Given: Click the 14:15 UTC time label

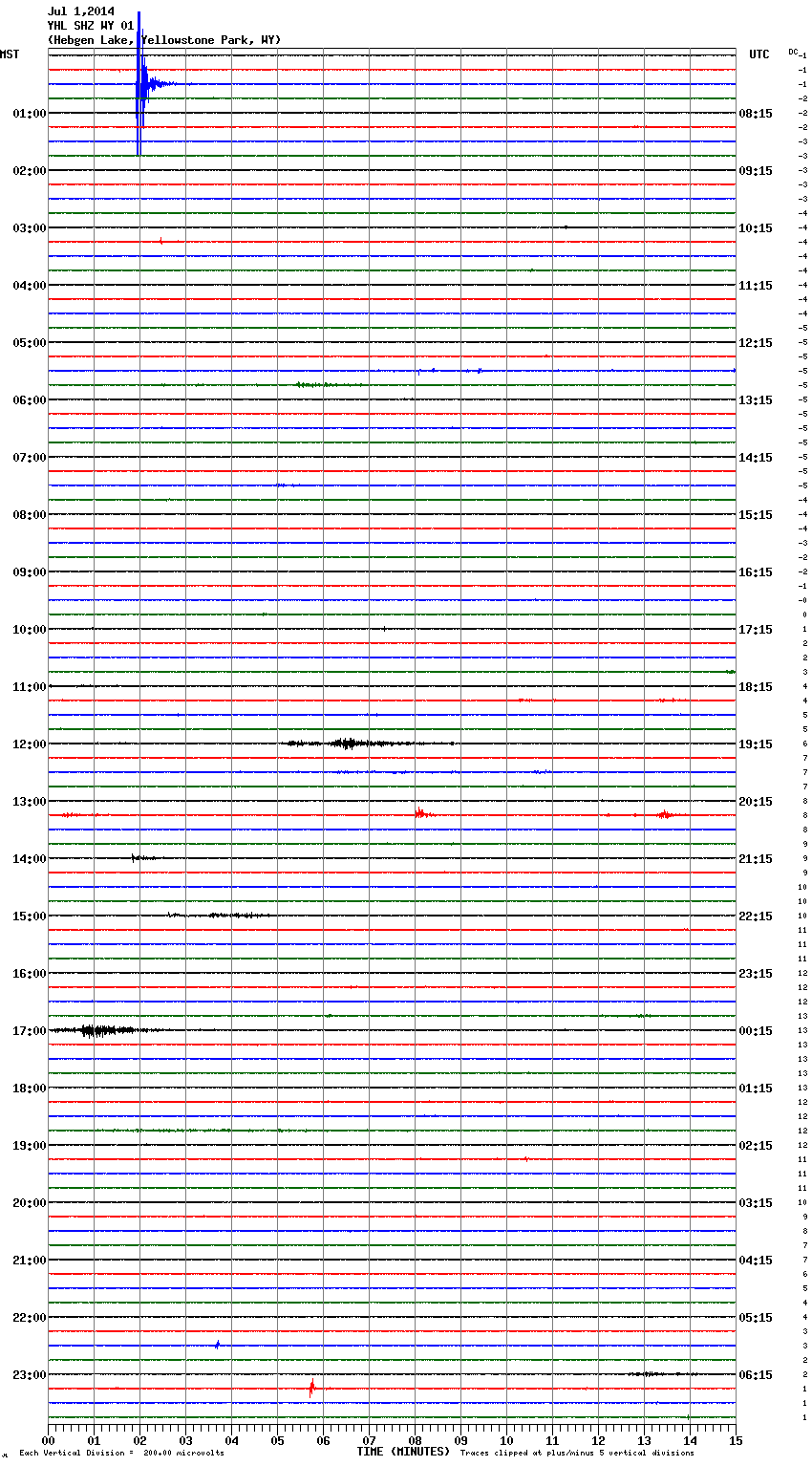Looking at the screenshot, I should click(x=756, y=458).
